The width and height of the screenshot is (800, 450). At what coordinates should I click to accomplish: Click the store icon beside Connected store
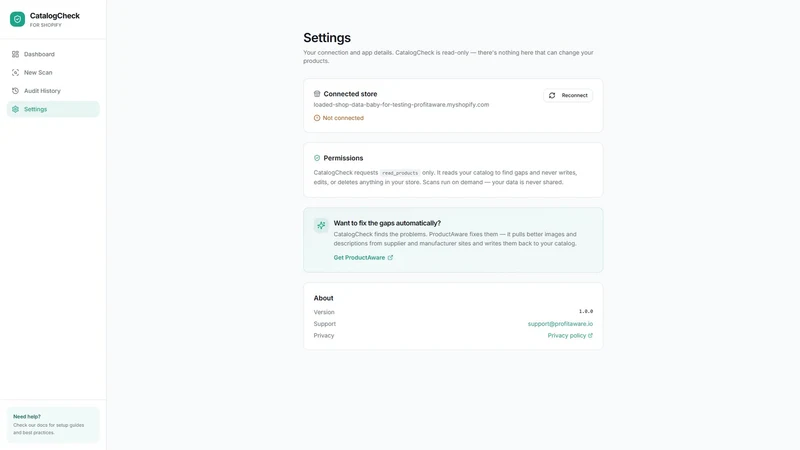click(x=317, y=94)
